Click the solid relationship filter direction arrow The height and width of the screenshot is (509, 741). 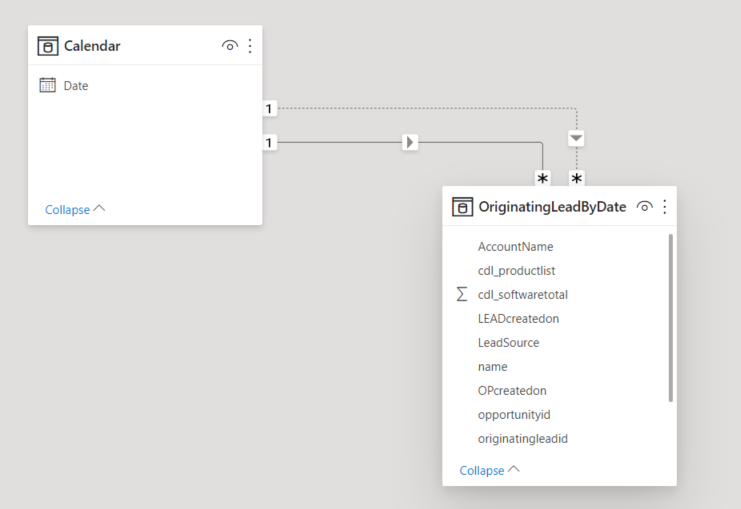(x=410, y=143)
